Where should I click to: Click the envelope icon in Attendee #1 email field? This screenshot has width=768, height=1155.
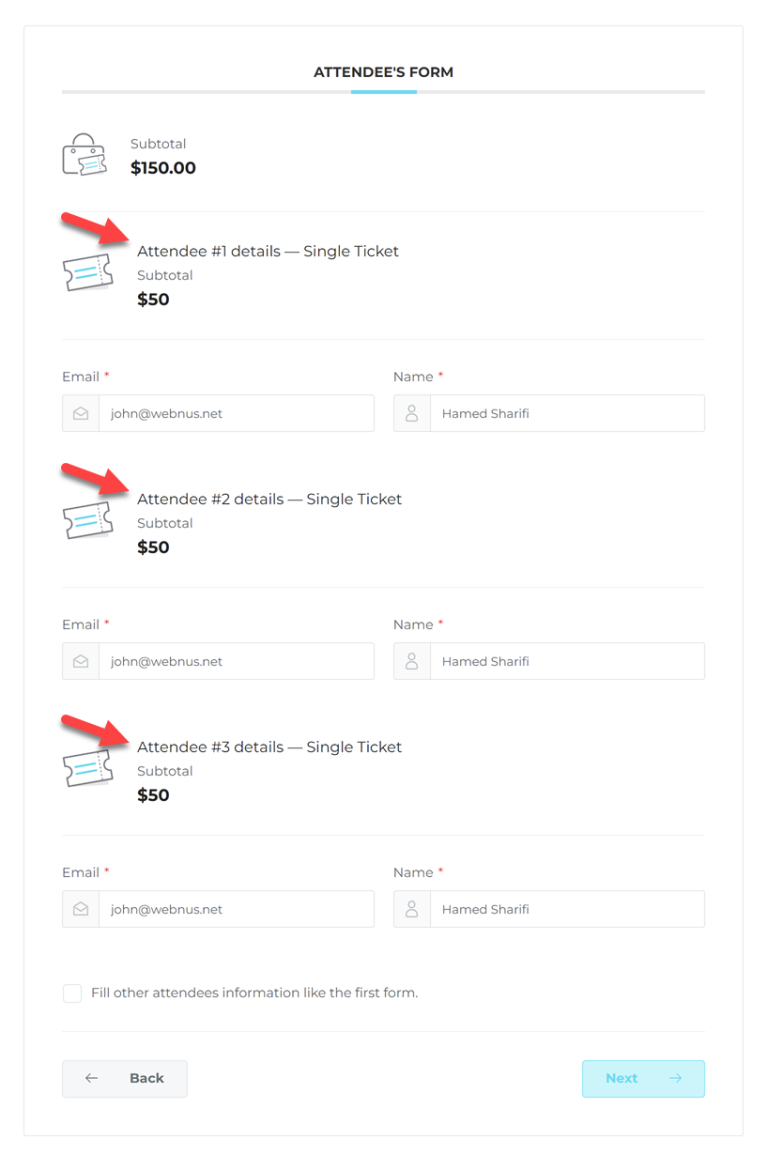coord(80,412)
